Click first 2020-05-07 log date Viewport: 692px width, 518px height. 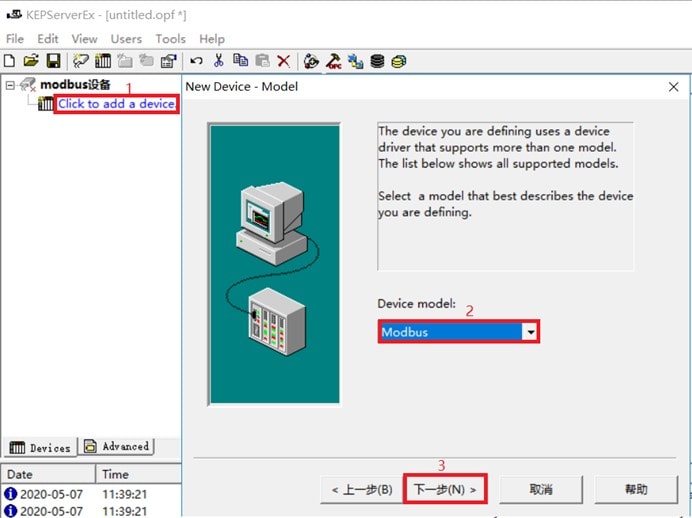(x=52, y=494)
